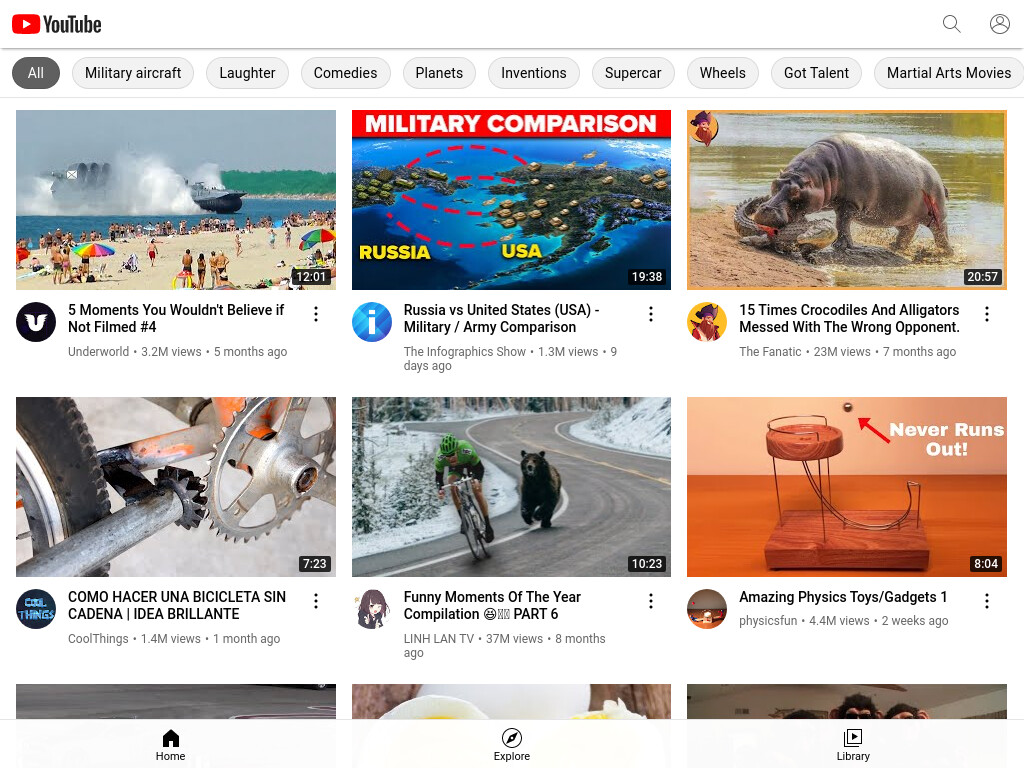The width and height of the screenshot is (1024, 768).
Task: Open title 5 Moments You Wouldn't Believe
Action: 176,318
